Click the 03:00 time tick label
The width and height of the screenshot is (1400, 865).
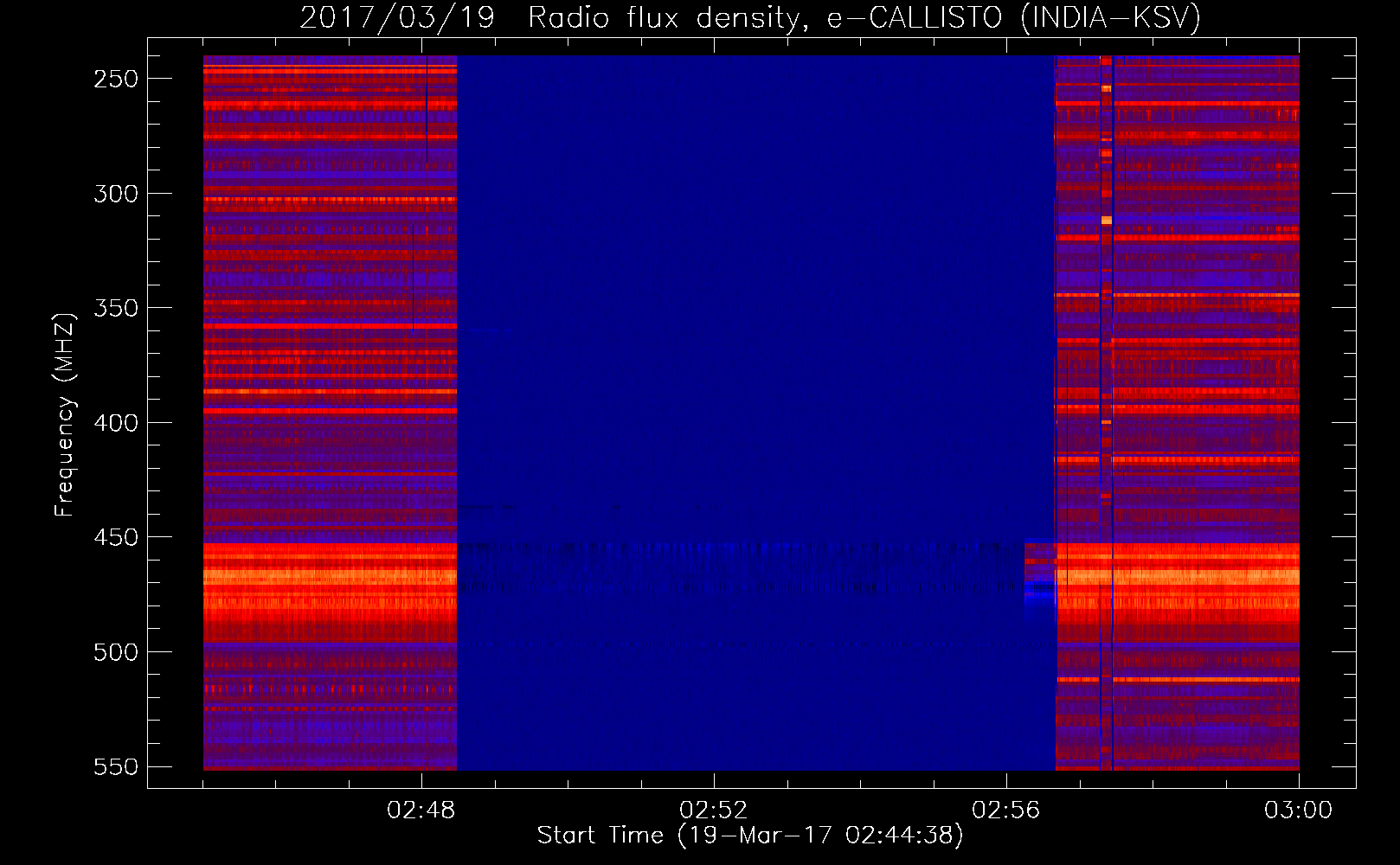[x=1299, y=811]
